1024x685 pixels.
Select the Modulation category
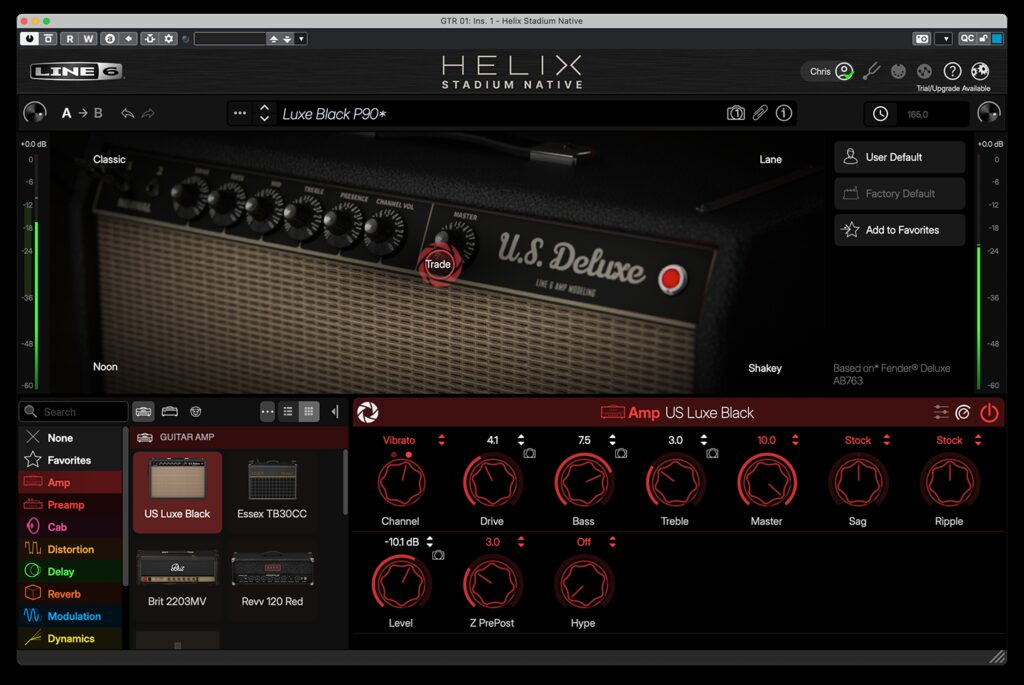[71, 616]
